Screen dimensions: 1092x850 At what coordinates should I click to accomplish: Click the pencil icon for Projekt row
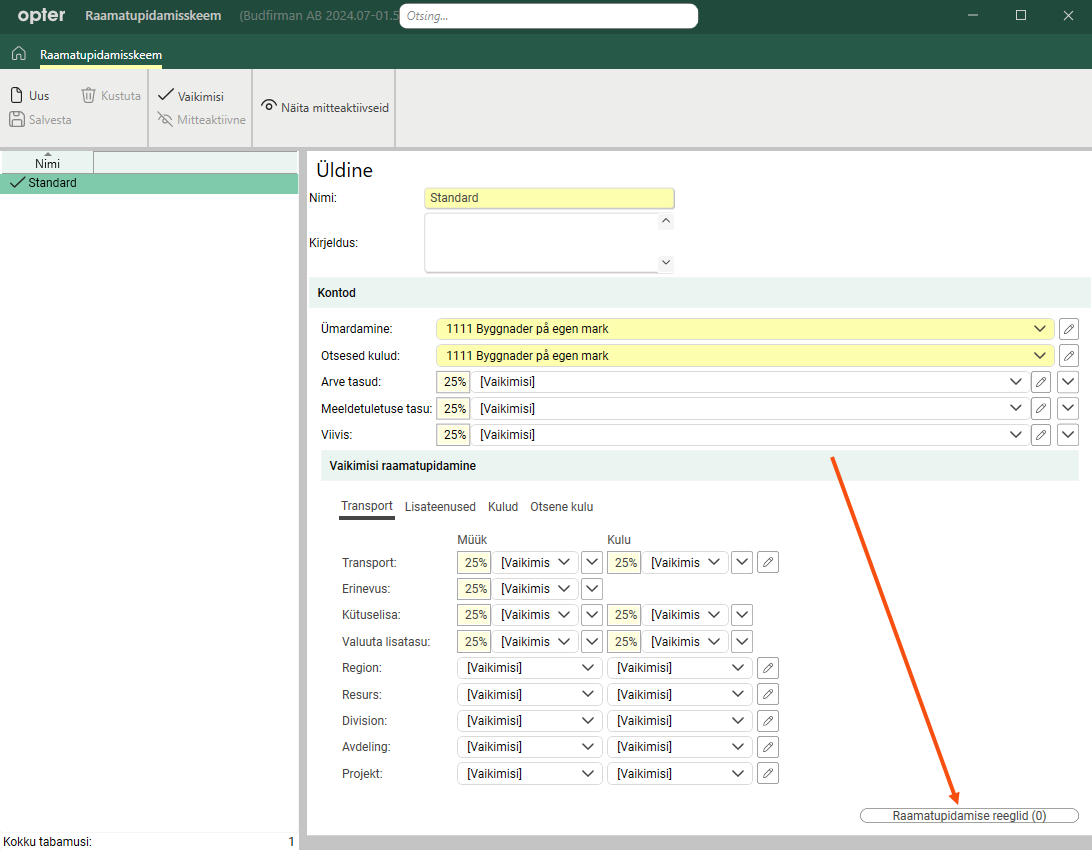click(767, 773)
